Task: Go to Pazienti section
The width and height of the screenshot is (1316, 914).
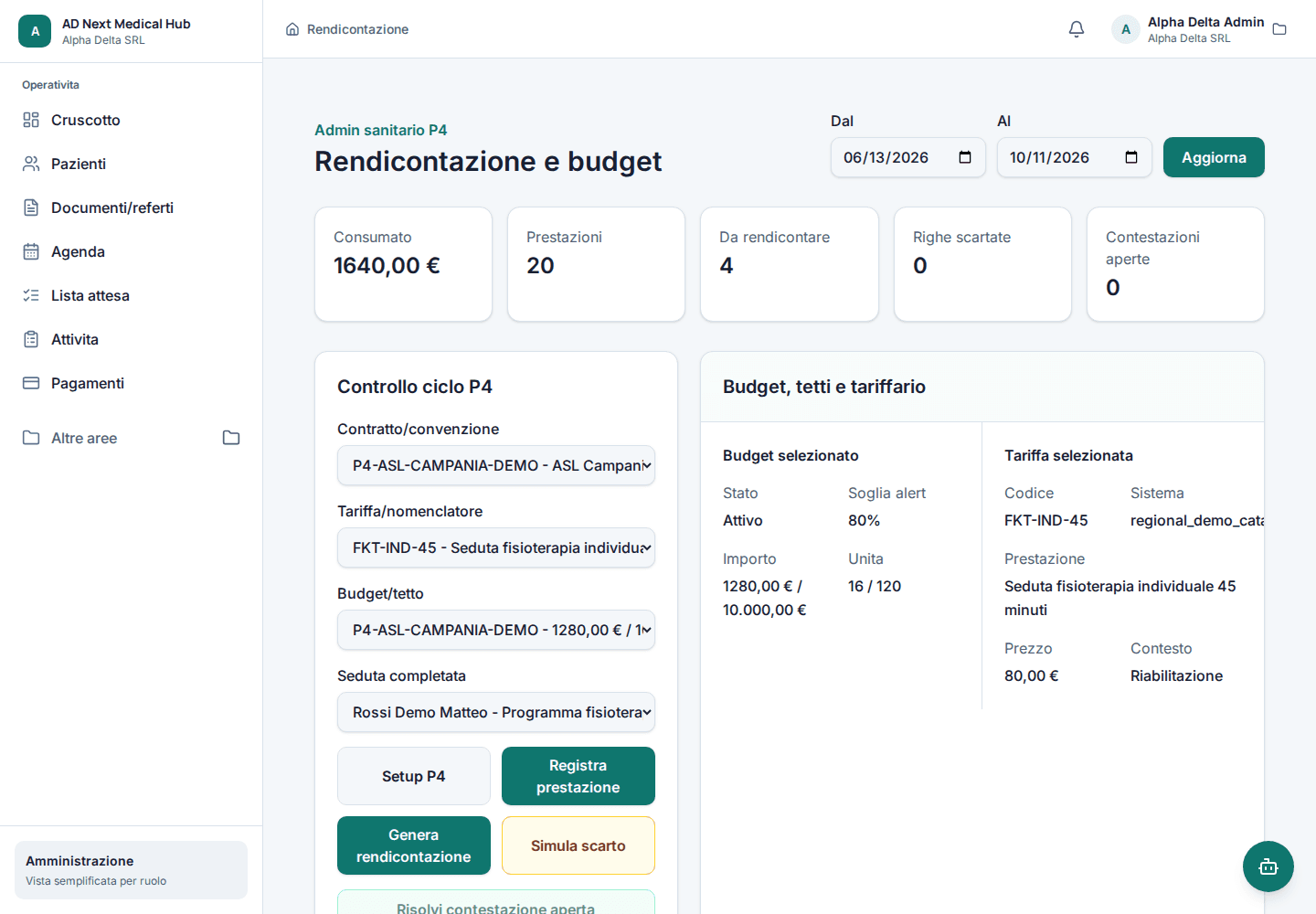Action: point(131,164)
